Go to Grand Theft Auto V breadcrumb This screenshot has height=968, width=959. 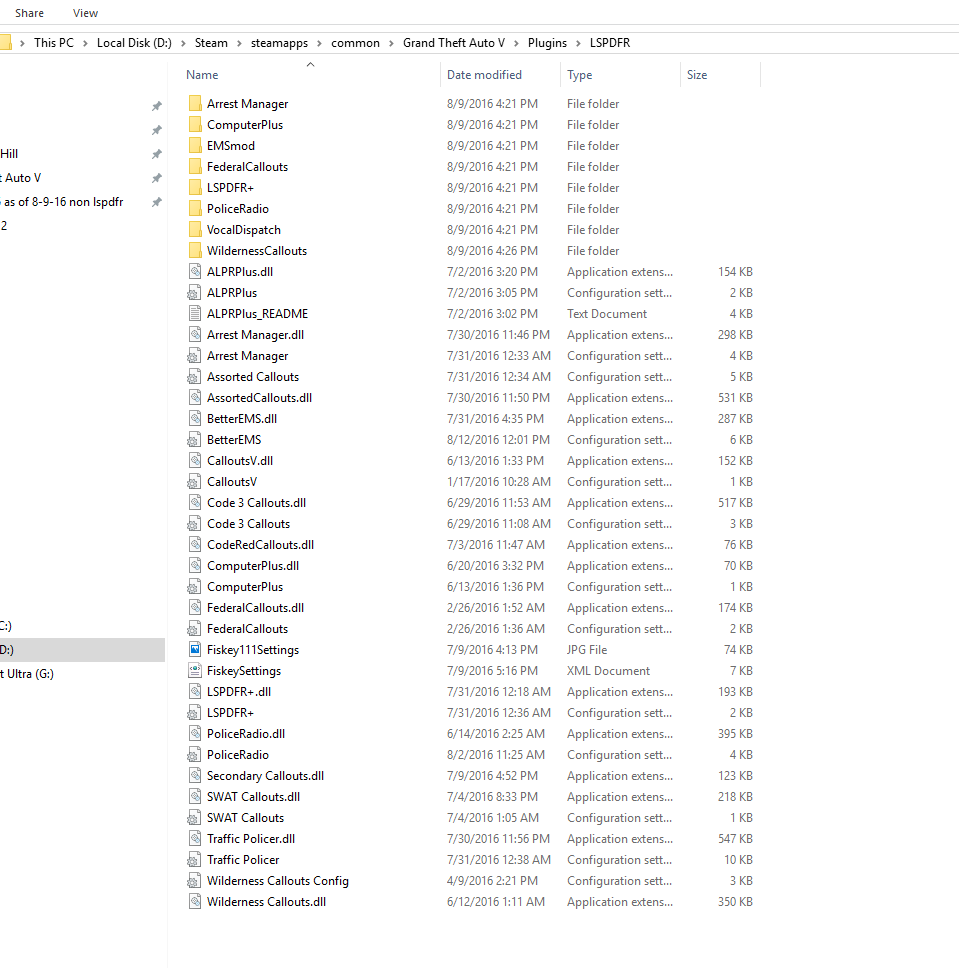tap(454, 43)
